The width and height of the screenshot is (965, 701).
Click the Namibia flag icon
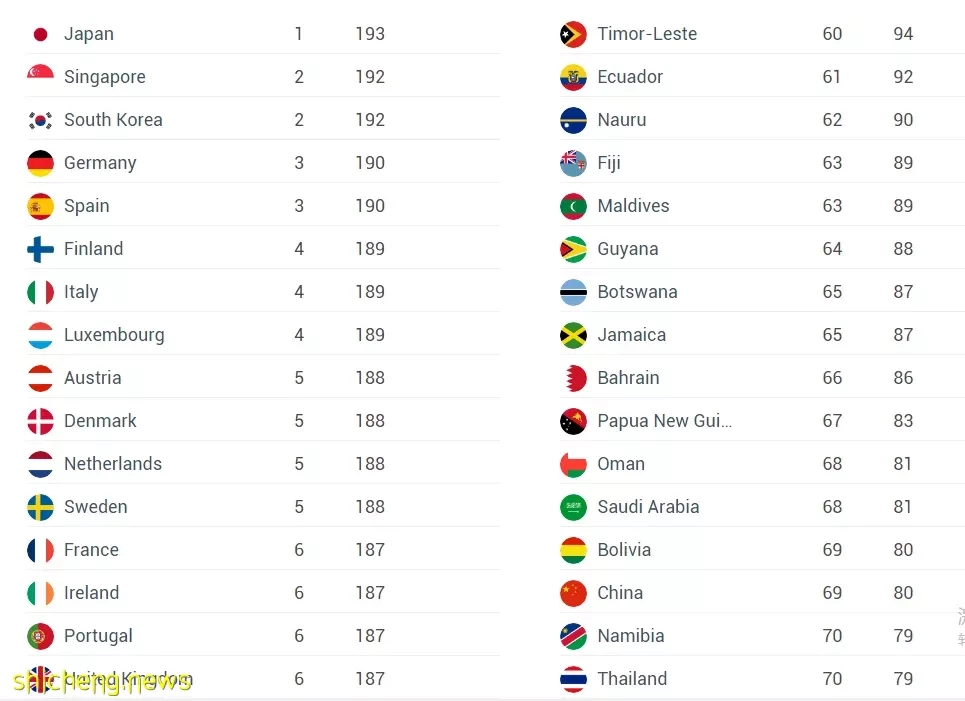pyautogui.click(x=573, y=636)
